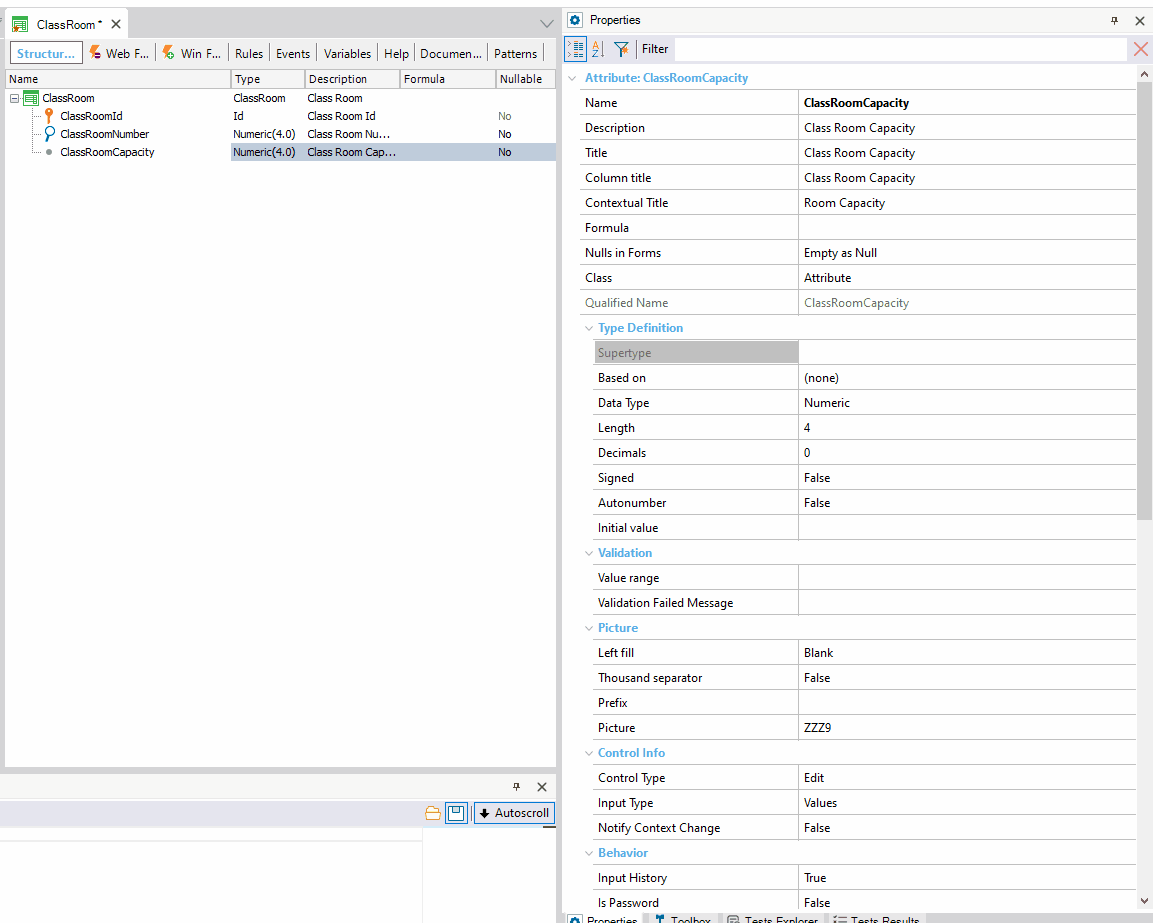The width and height of the screenshot is (1153, 923).
Task: Switch to the Rules tab
Action: coord(248,53)
